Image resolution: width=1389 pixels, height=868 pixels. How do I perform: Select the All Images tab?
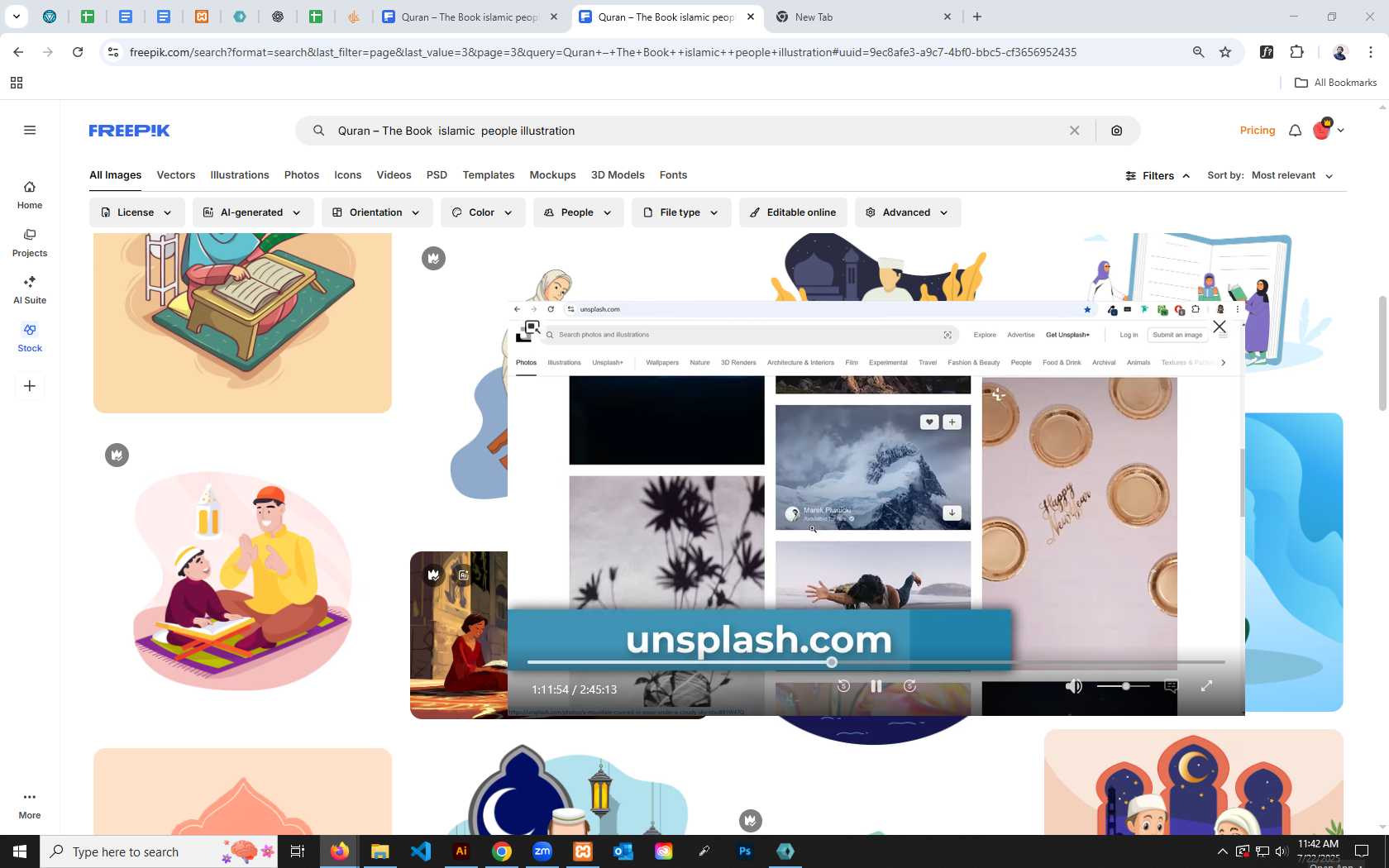tap(115, 175)
